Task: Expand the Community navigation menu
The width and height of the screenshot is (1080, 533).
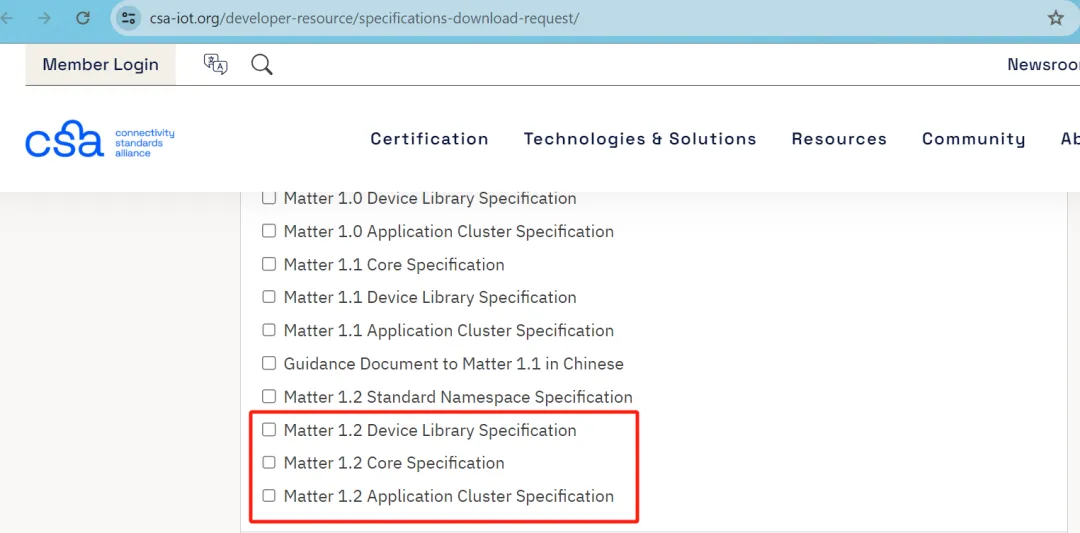Action: tap(973, 139)
